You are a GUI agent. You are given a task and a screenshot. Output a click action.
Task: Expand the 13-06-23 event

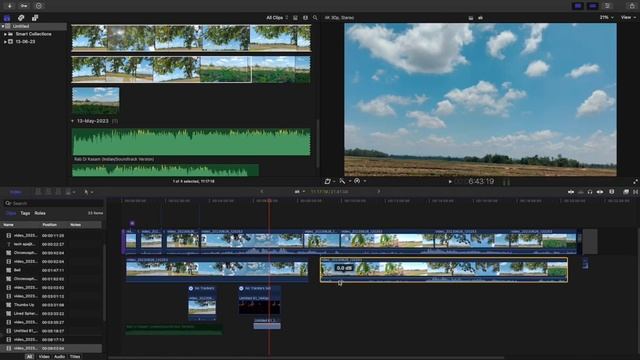(x=5, y=42)
